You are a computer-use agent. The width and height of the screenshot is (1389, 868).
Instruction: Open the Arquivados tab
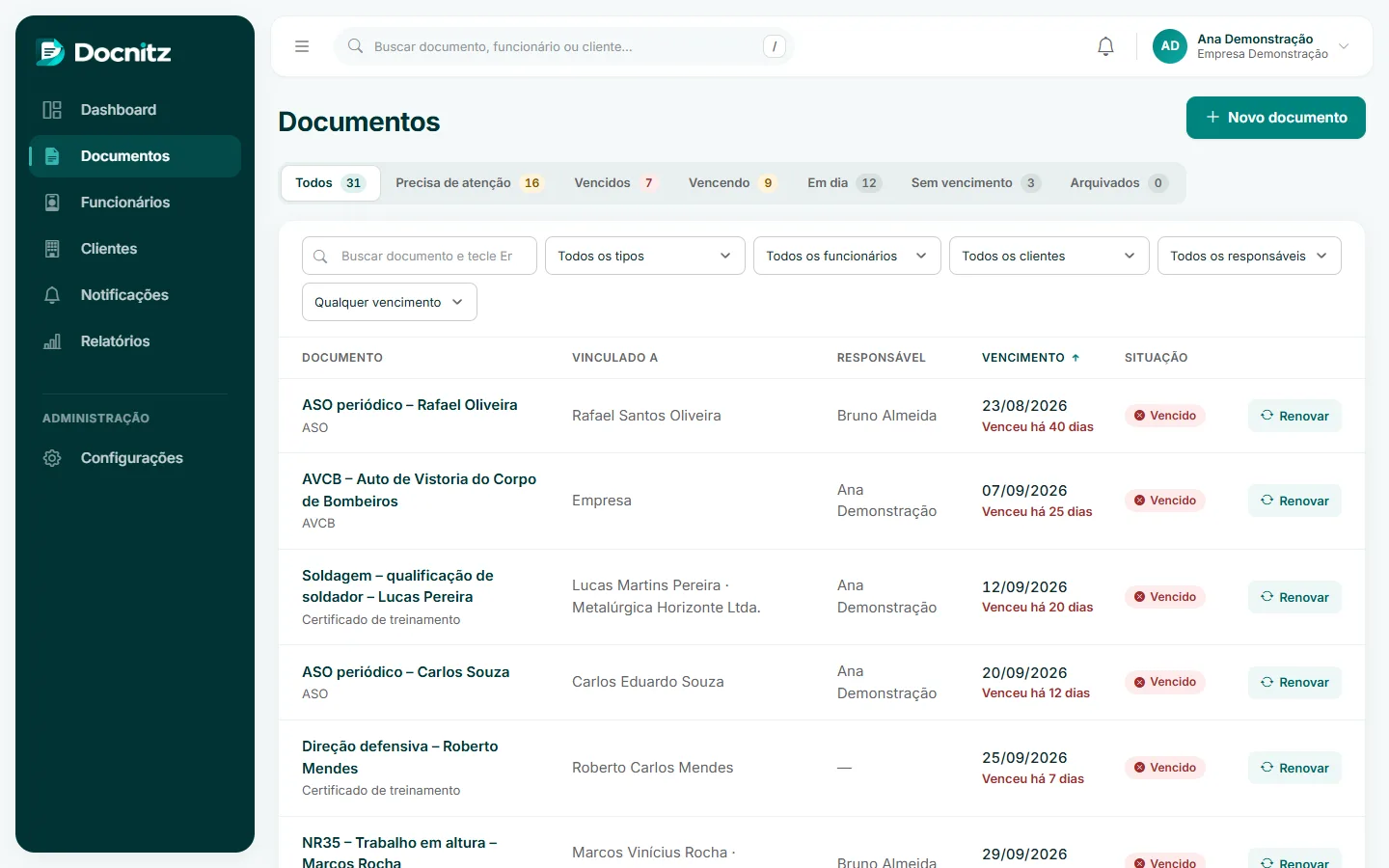(1119, 183)
